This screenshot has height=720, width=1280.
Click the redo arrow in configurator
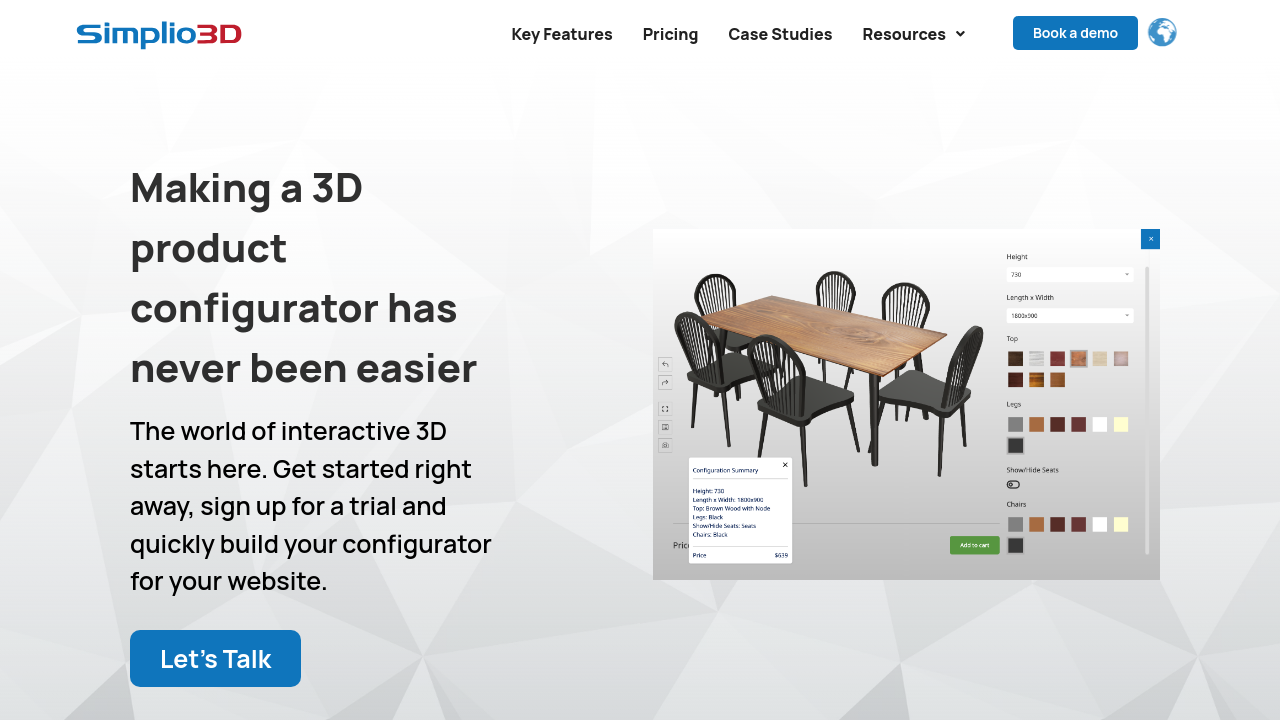665,383
